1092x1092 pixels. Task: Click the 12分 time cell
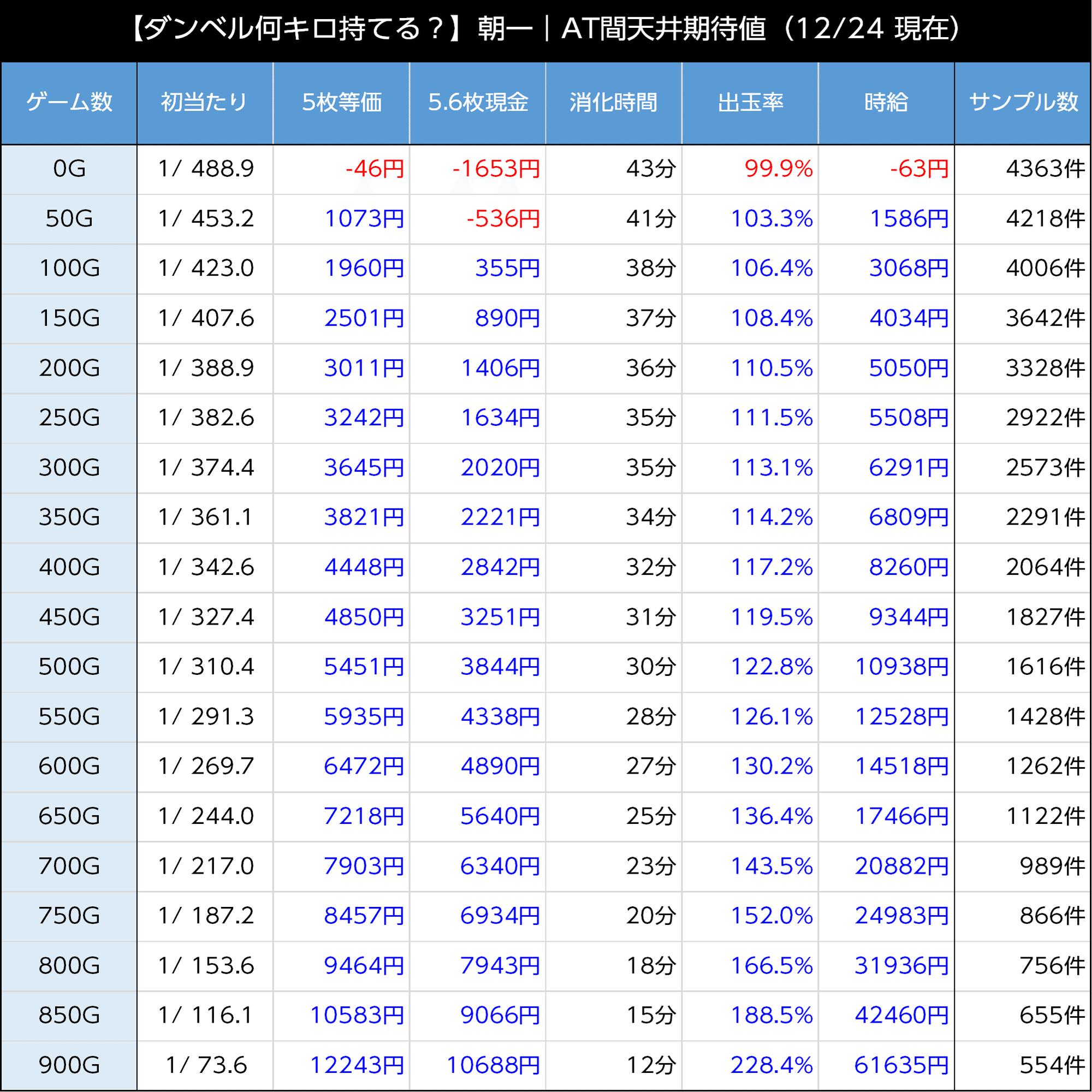click(x=614, y=1066)
